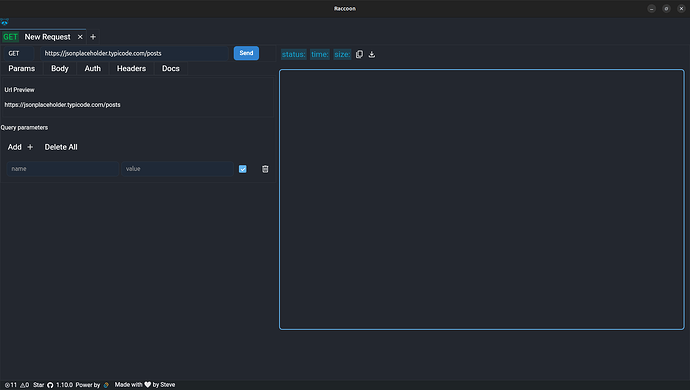Switch to the Params tab
Screen dimensions: 690x390
point(22,68)
